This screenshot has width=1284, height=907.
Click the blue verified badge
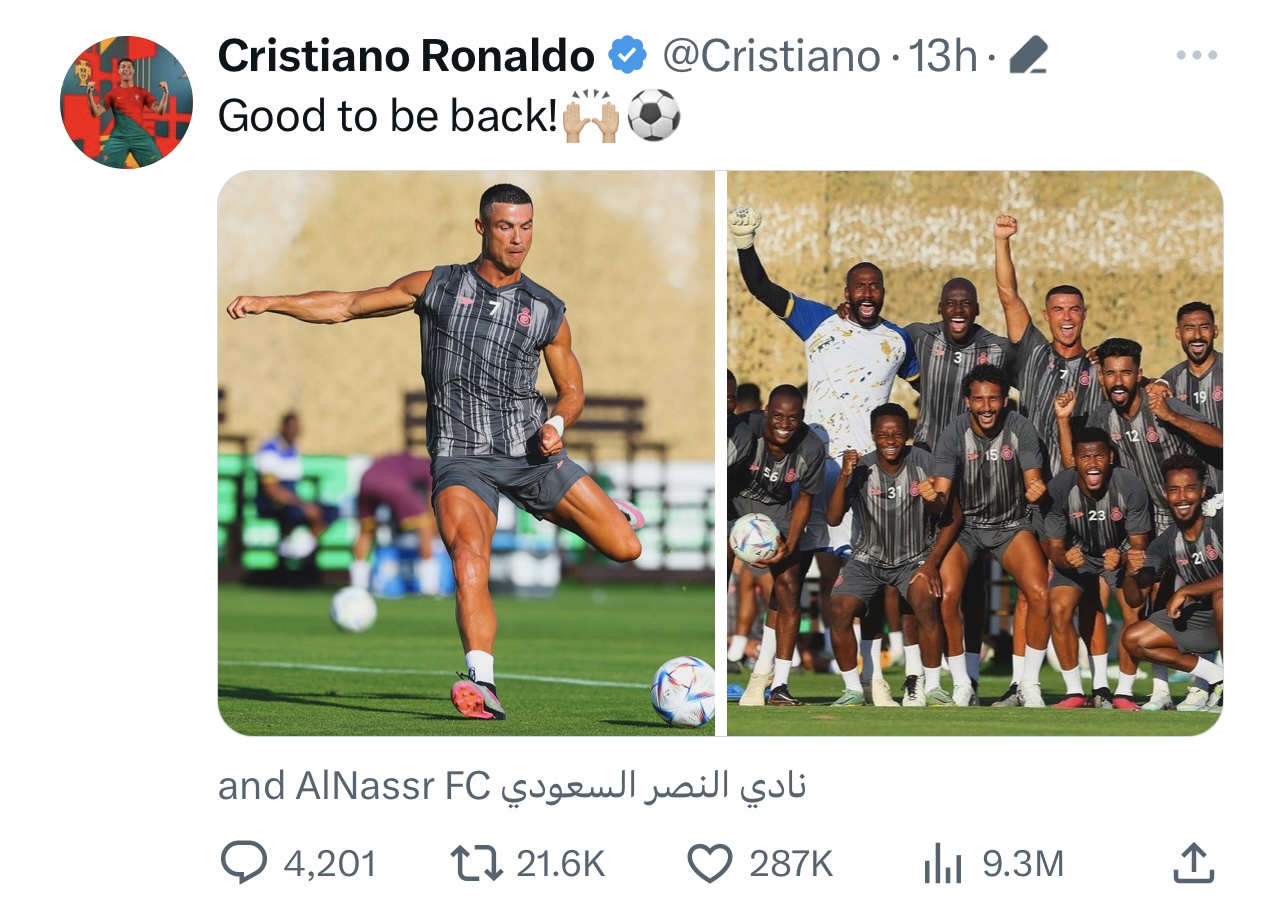click(x=628, y=56)
